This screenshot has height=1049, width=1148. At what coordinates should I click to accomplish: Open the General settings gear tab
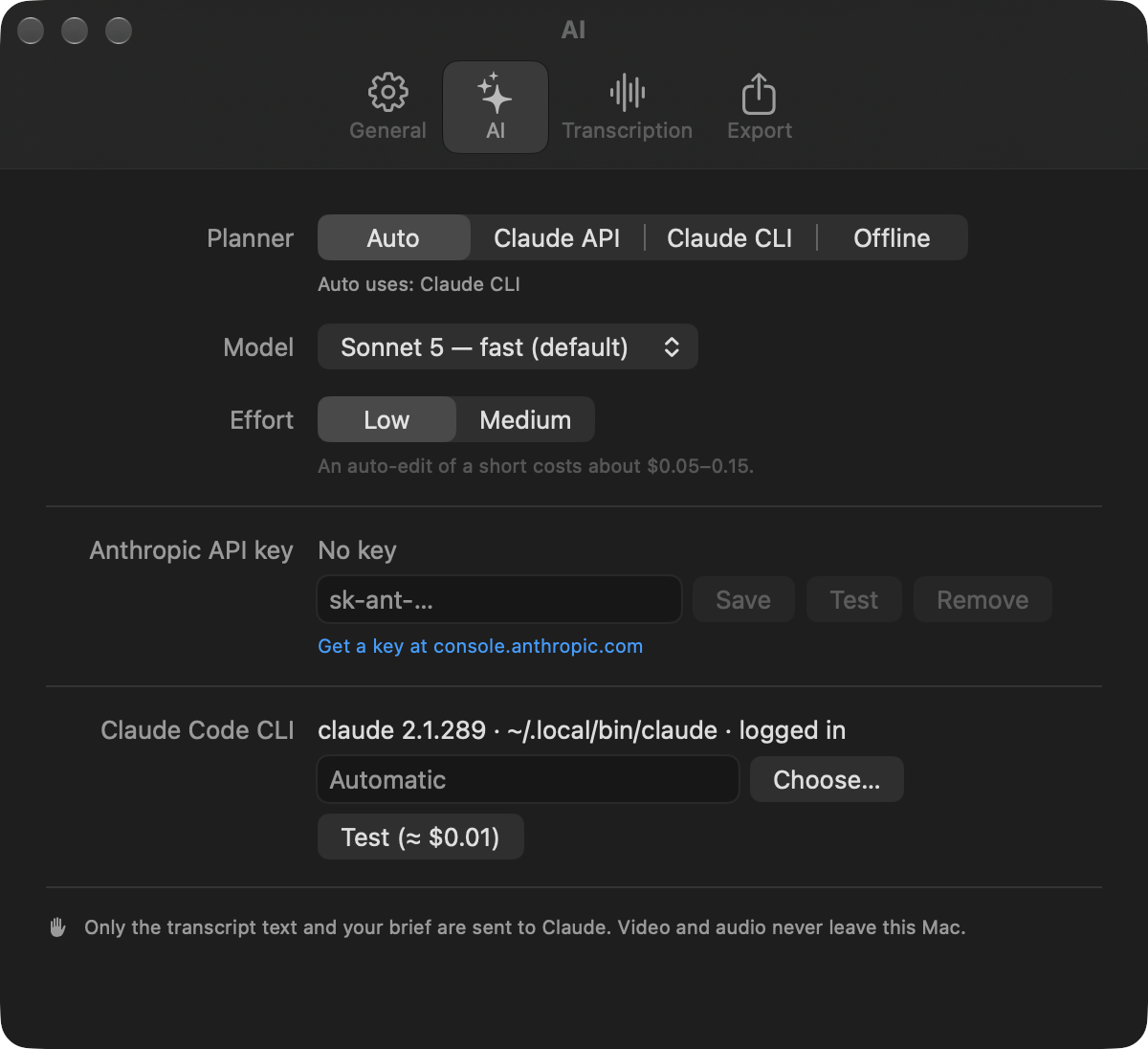click(387, 107)
